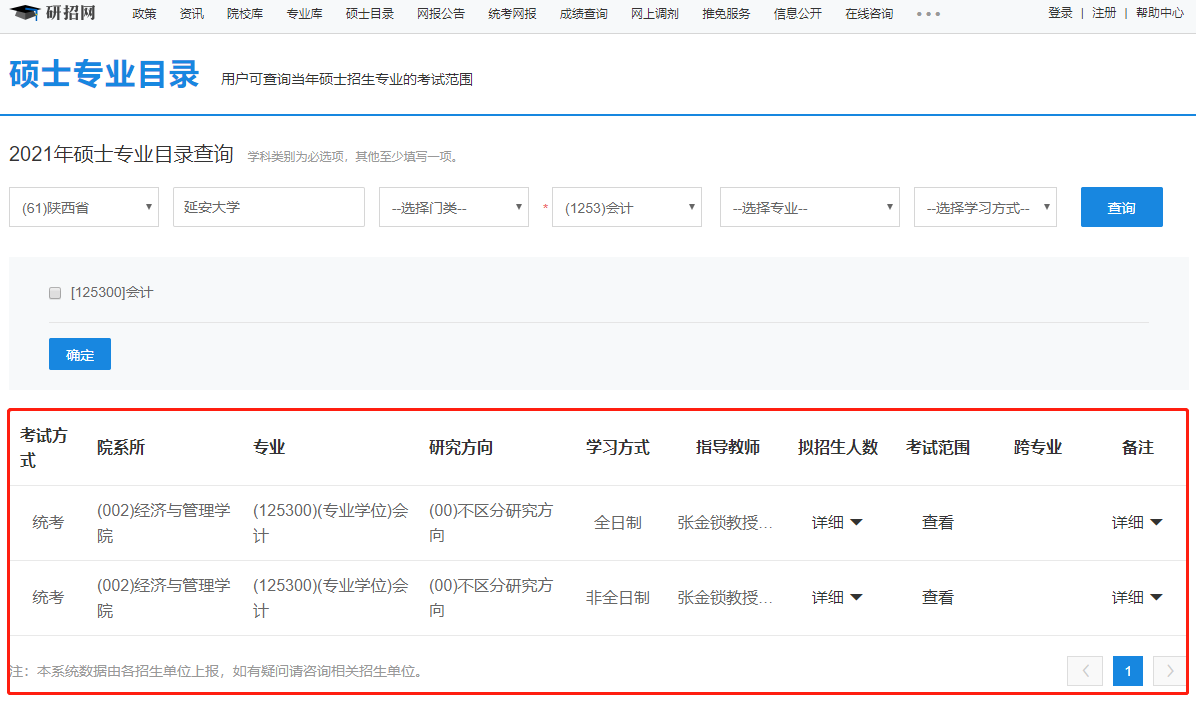Open the 信息公开 menu item
The height and width of the screenshot is (724, 1196).
pos(798,14)
